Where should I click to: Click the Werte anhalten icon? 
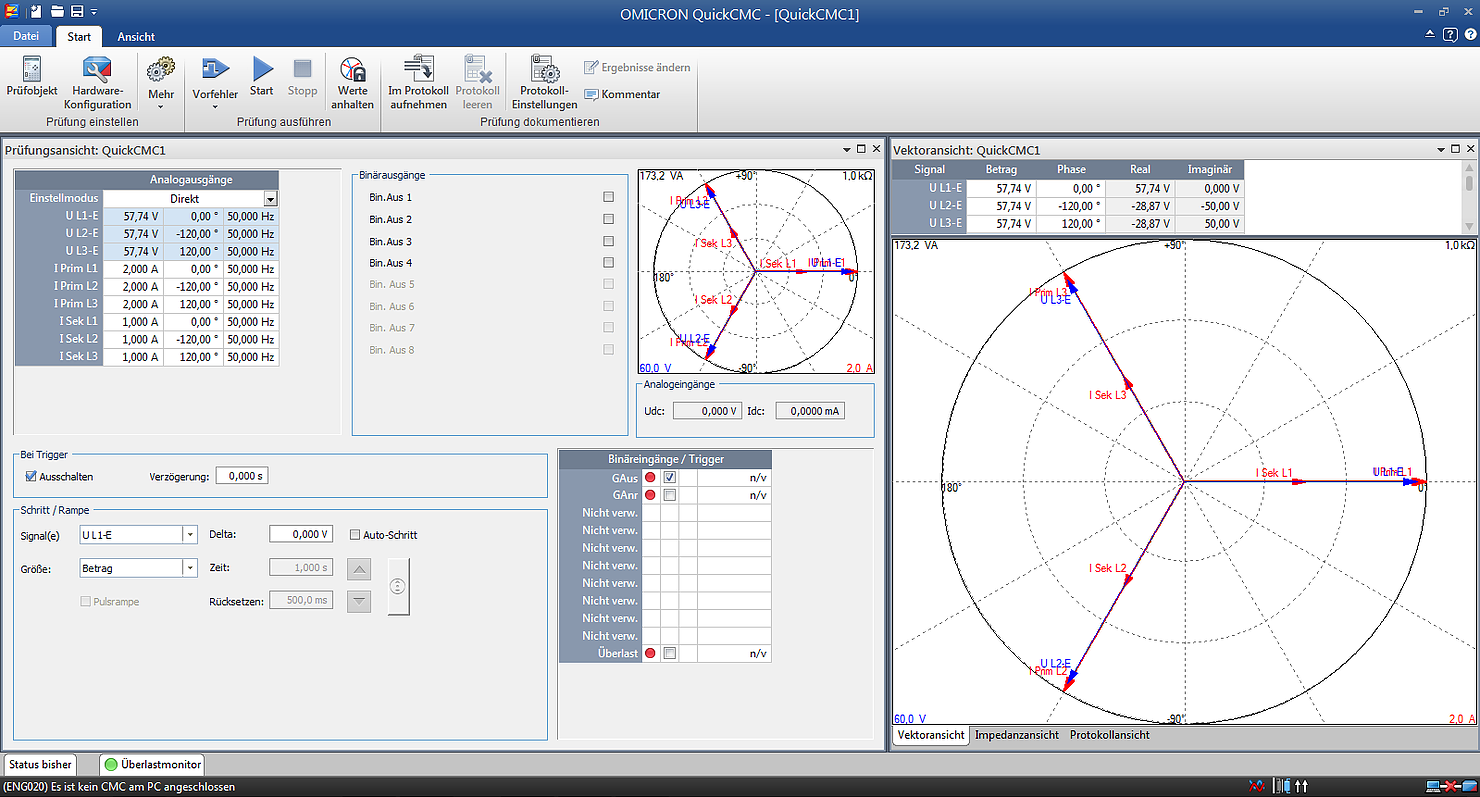pos(353,69)
